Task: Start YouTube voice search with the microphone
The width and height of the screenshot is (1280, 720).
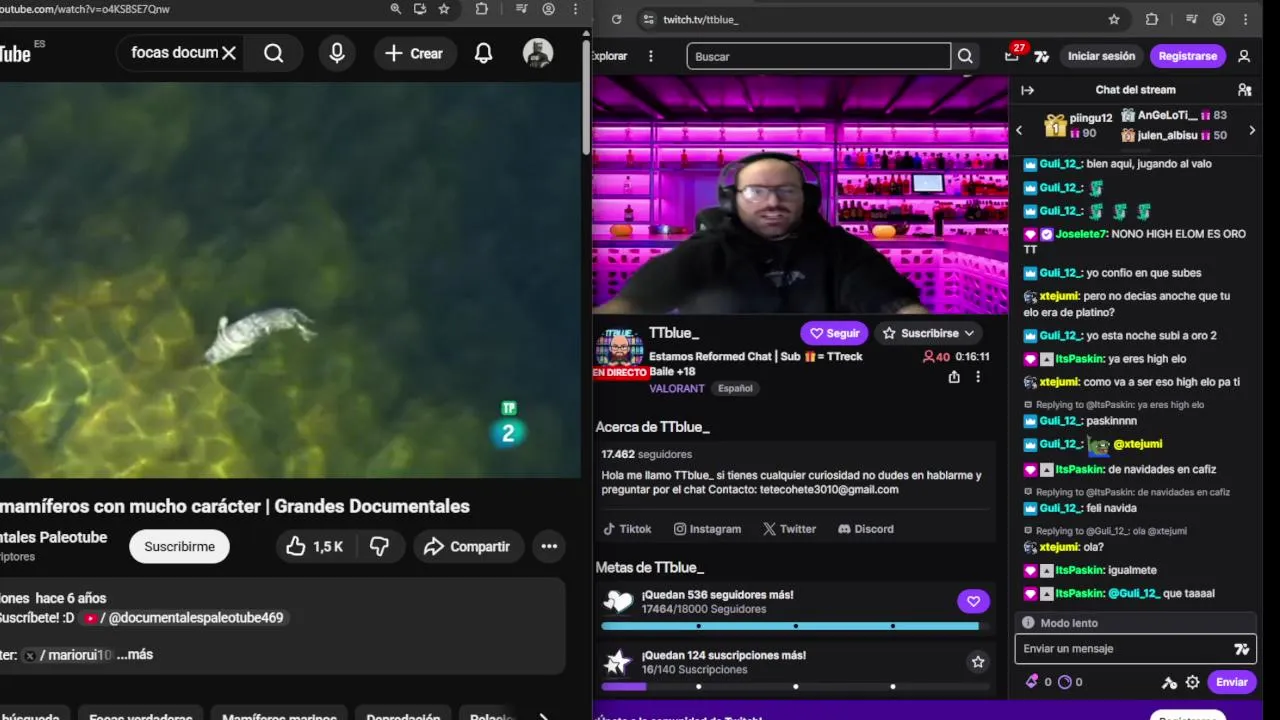Action: (337, 53)
